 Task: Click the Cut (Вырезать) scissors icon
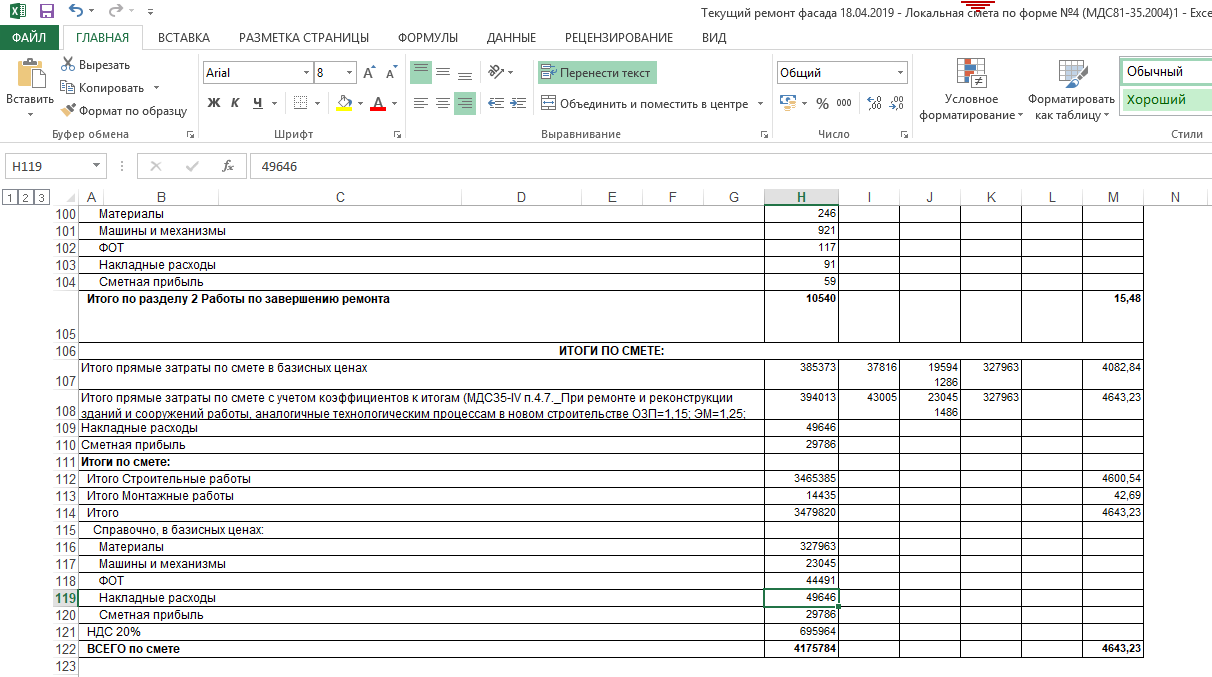coord(69,65)
